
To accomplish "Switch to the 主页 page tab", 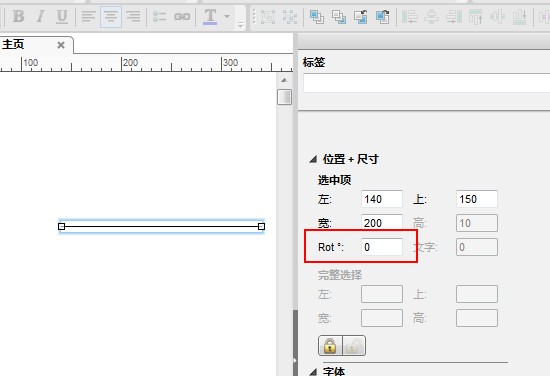I will click(13, 45).
